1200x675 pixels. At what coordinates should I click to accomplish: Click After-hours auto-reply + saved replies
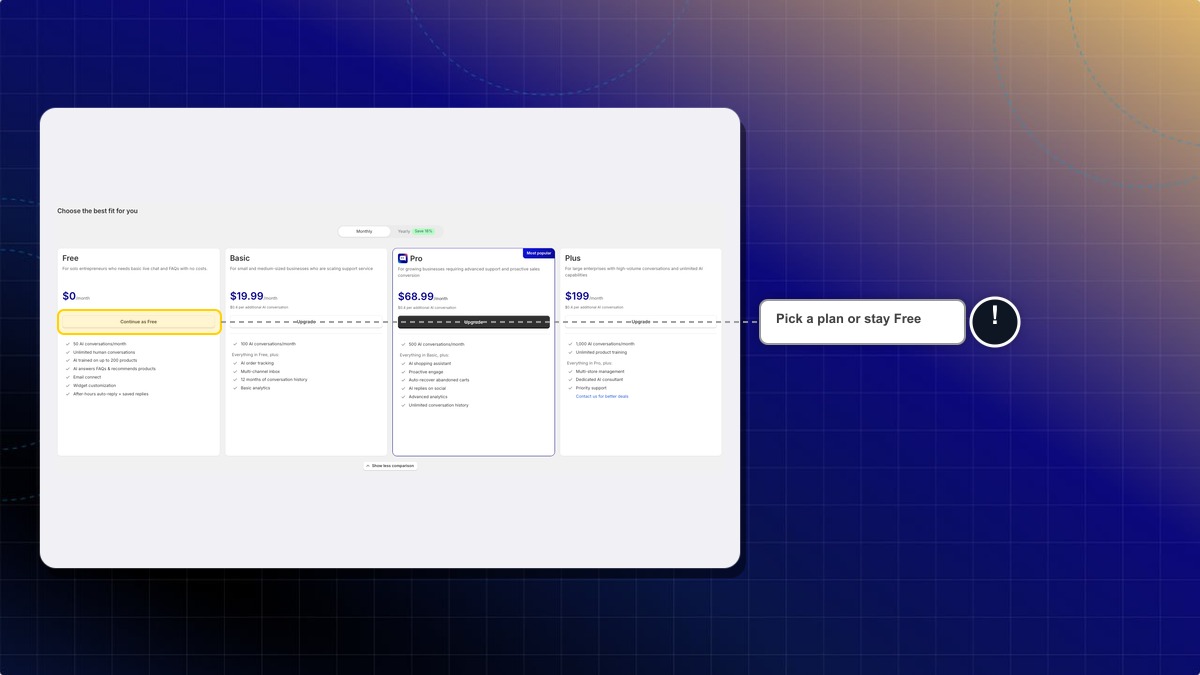tap(109, 394)
